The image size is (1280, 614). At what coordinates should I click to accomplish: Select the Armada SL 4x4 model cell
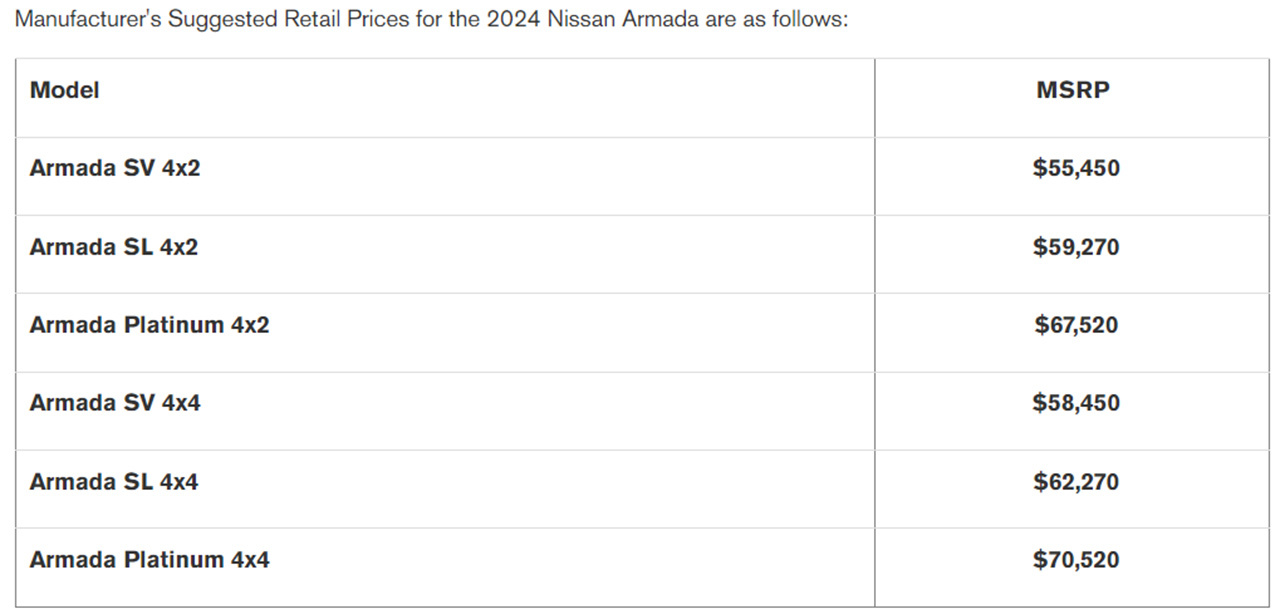coord(114,482)
